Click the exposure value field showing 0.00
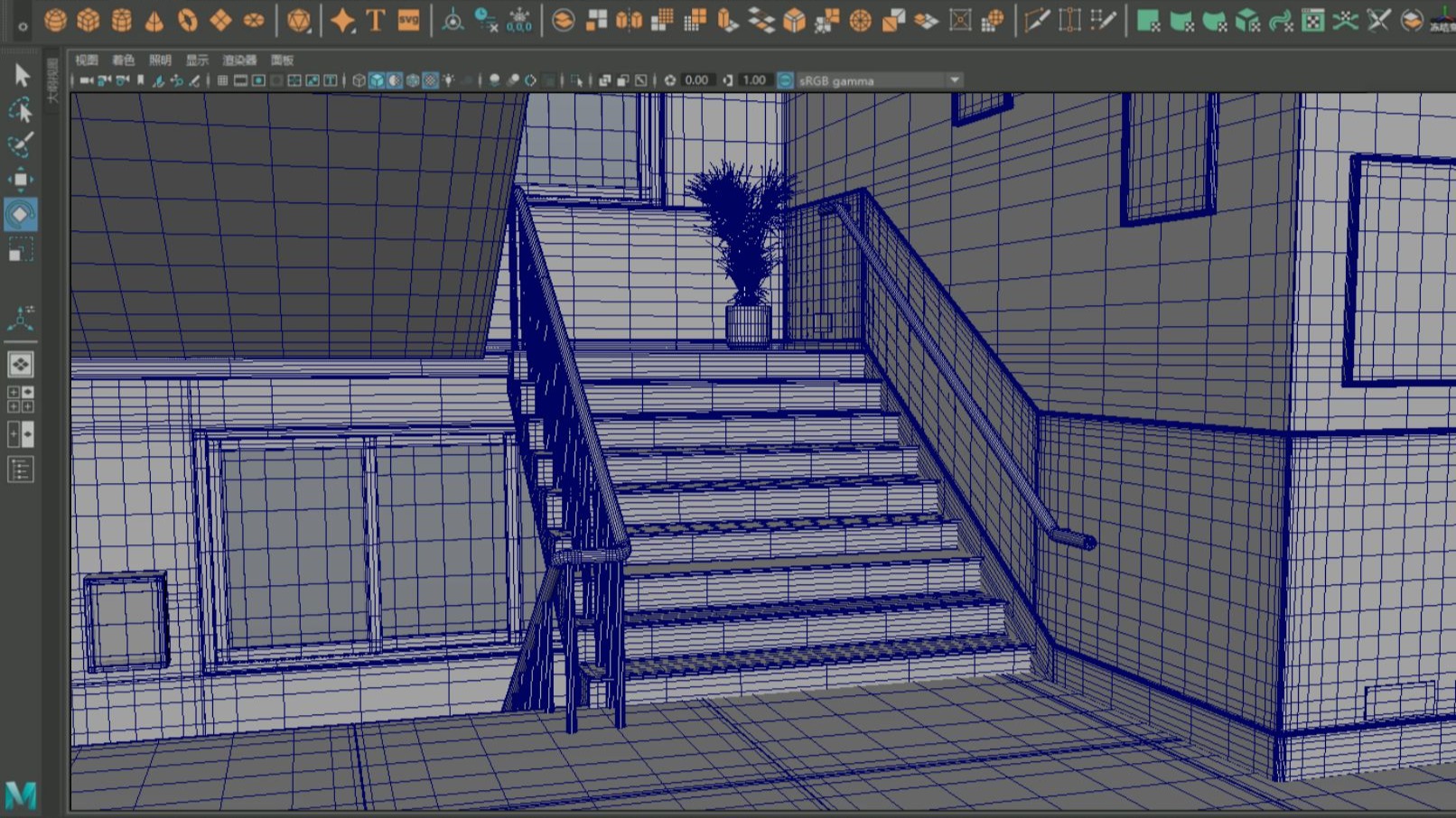 pyautogui.click(x=697, y=80)
